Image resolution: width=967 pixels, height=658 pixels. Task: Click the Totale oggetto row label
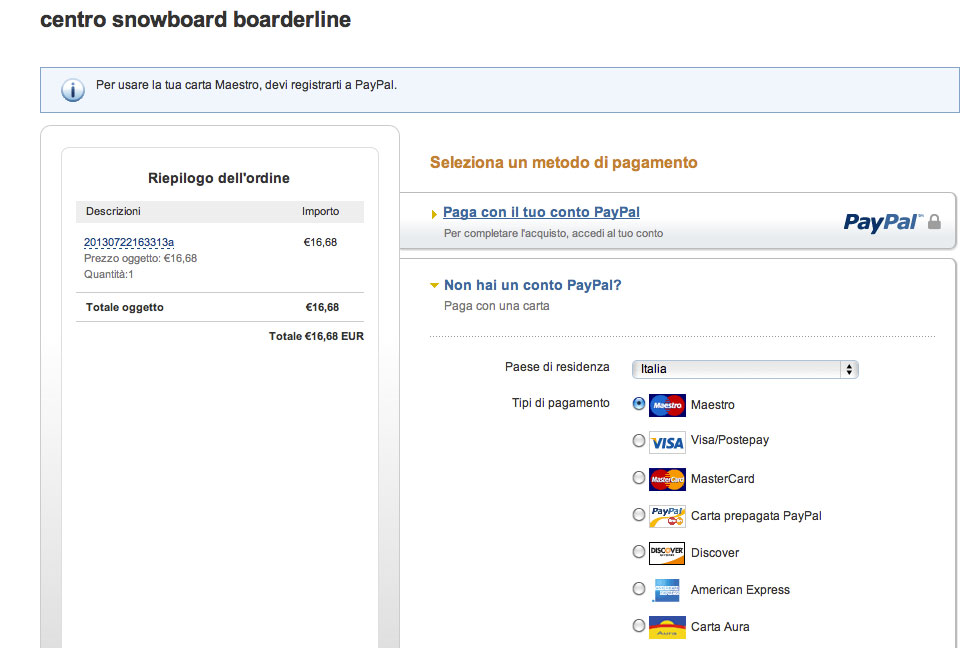[x=125, y=308]
